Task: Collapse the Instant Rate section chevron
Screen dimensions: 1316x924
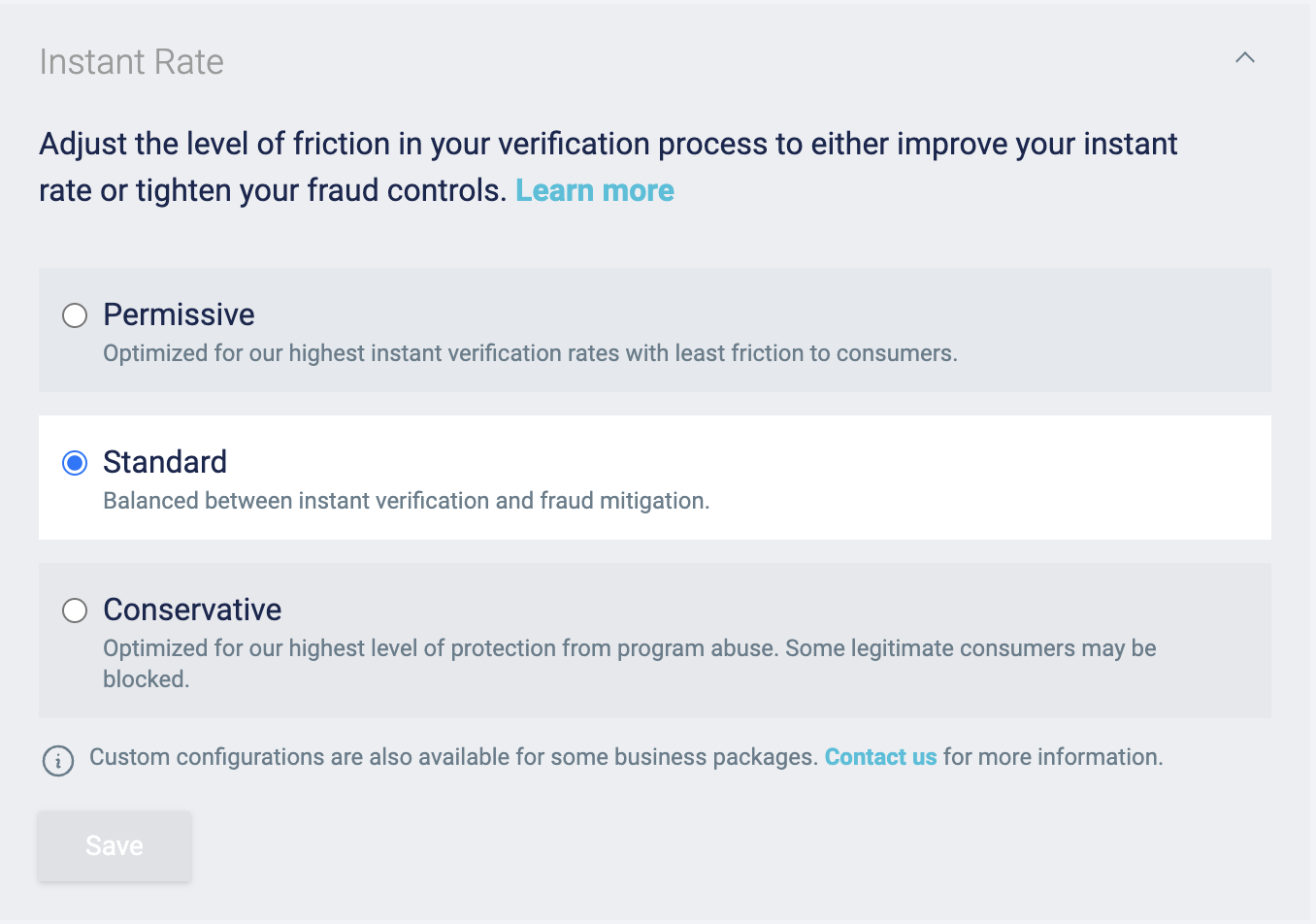Action: coord(1244,58)
